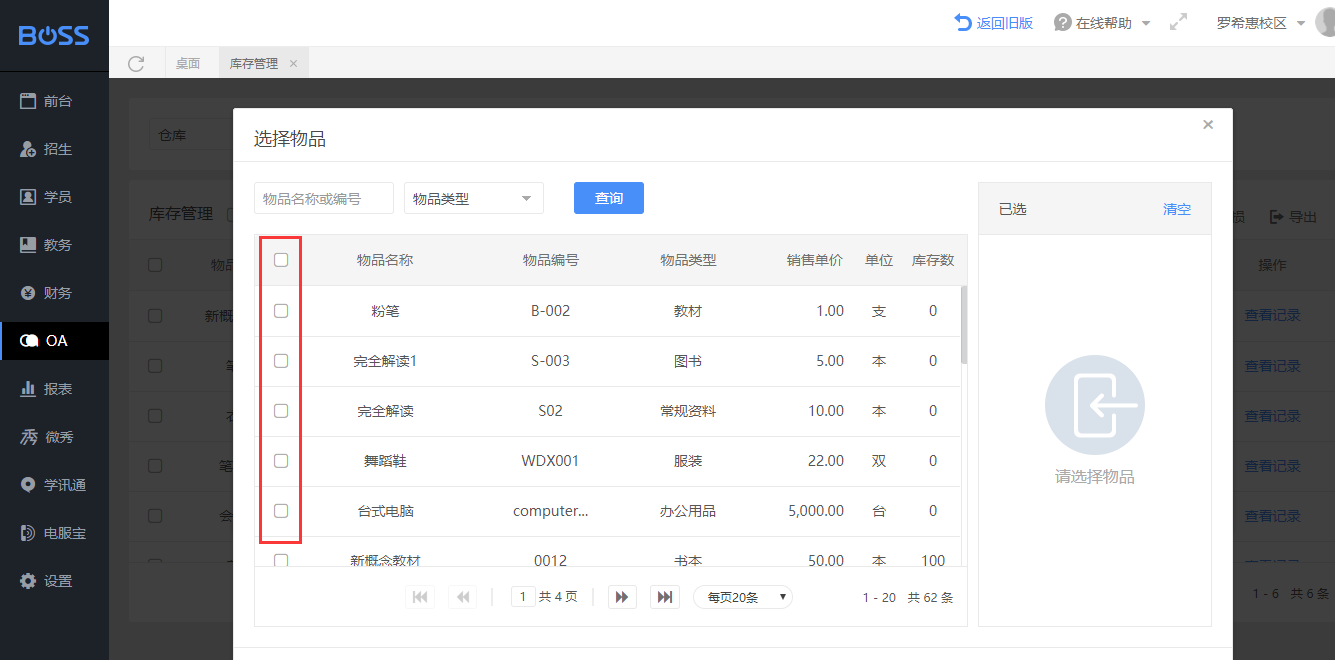Check the 台式电脑 row checkbox
The width and height of the screenshot is (1335, 660).
point(281,511)
